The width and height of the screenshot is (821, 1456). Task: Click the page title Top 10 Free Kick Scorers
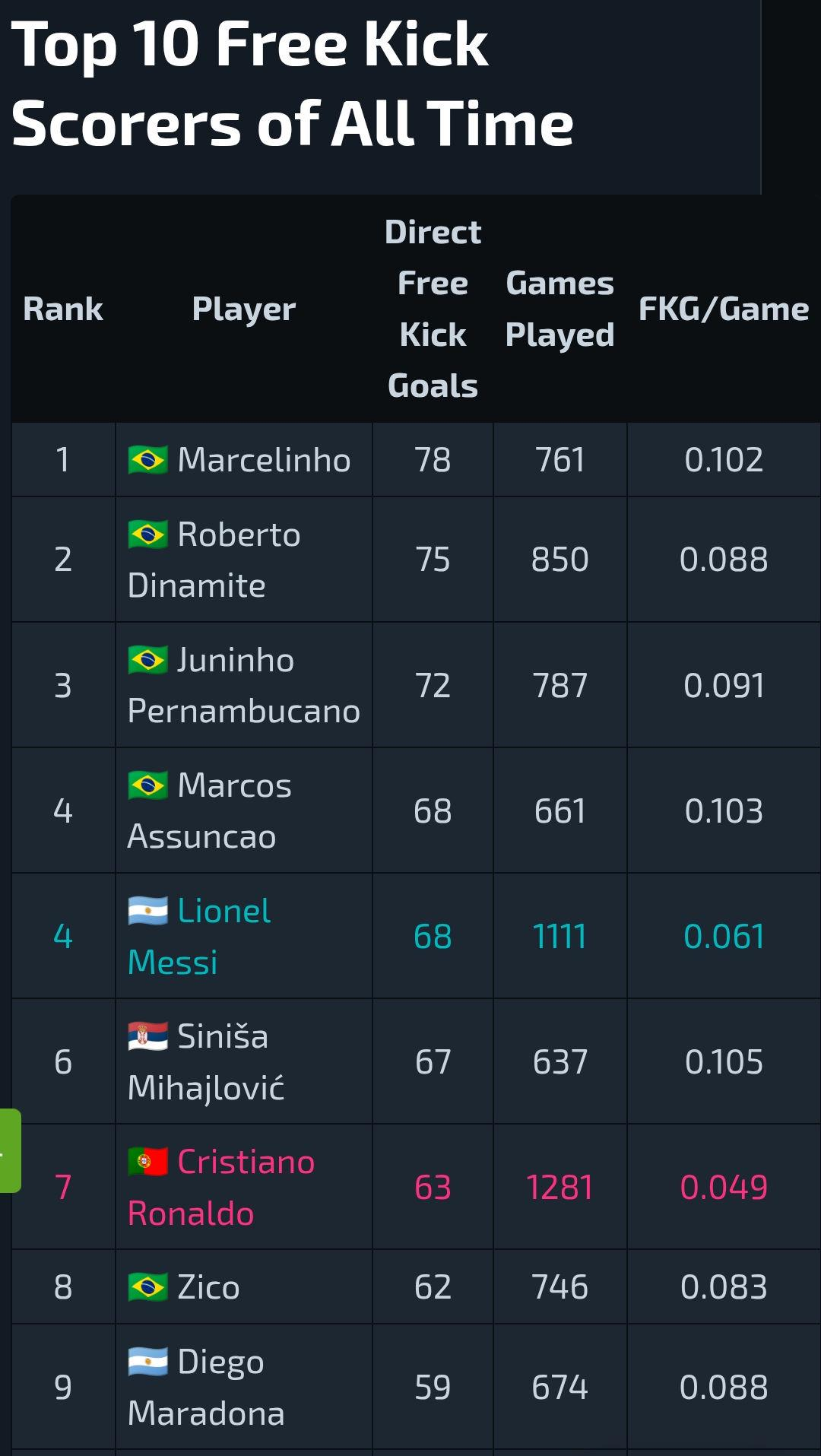[292, 84]
